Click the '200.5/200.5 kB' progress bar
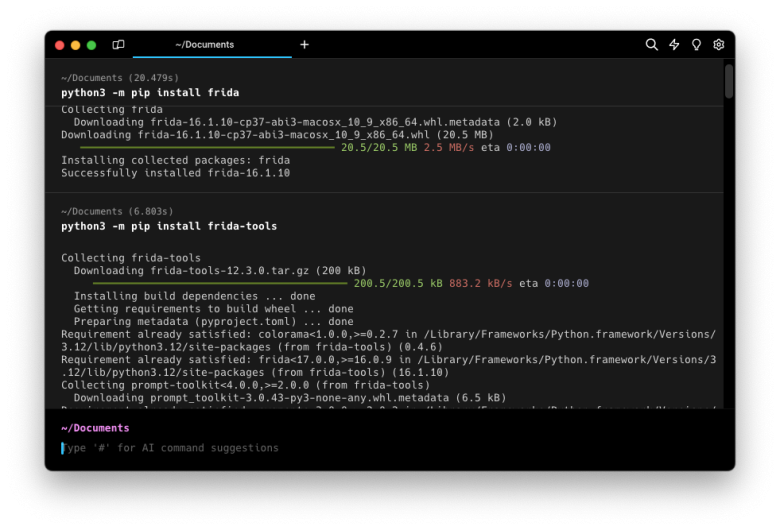 coord(220,283)
